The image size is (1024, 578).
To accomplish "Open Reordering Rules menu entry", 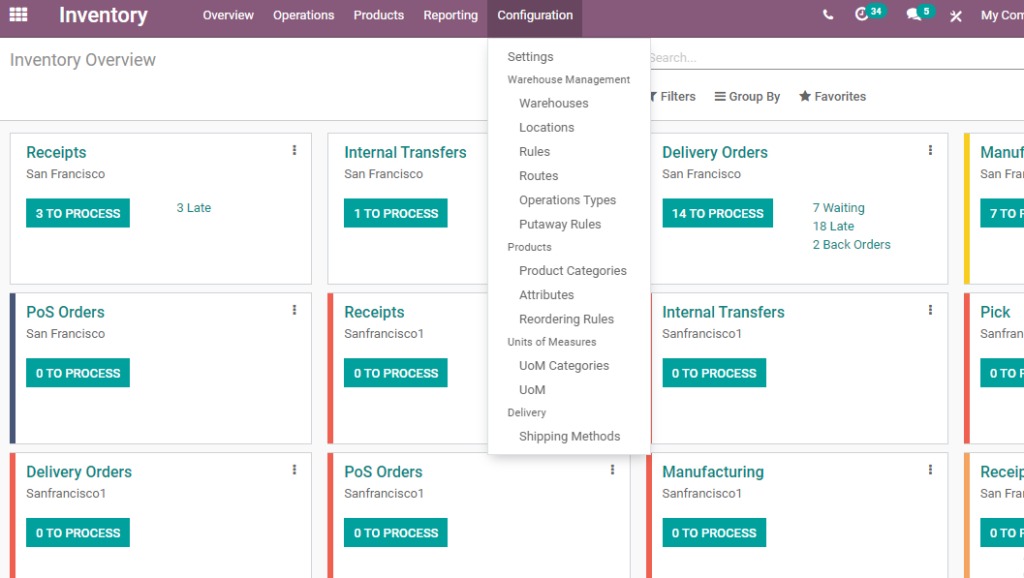I will pos(566,319).
